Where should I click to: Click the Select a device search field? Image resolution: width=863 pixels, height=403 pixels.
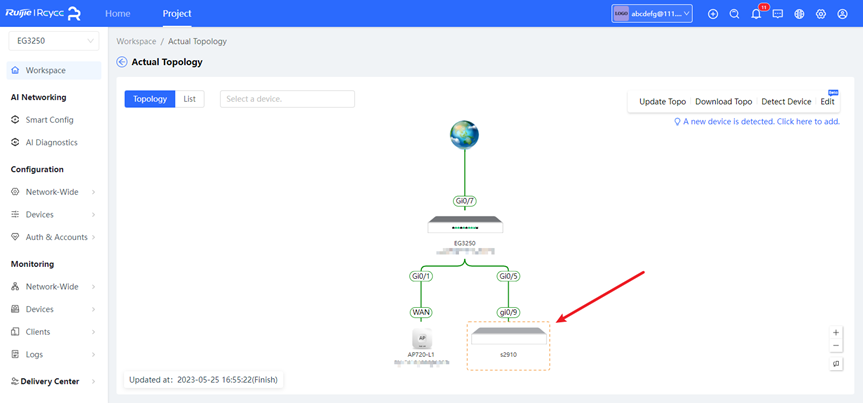click(288, 99)
